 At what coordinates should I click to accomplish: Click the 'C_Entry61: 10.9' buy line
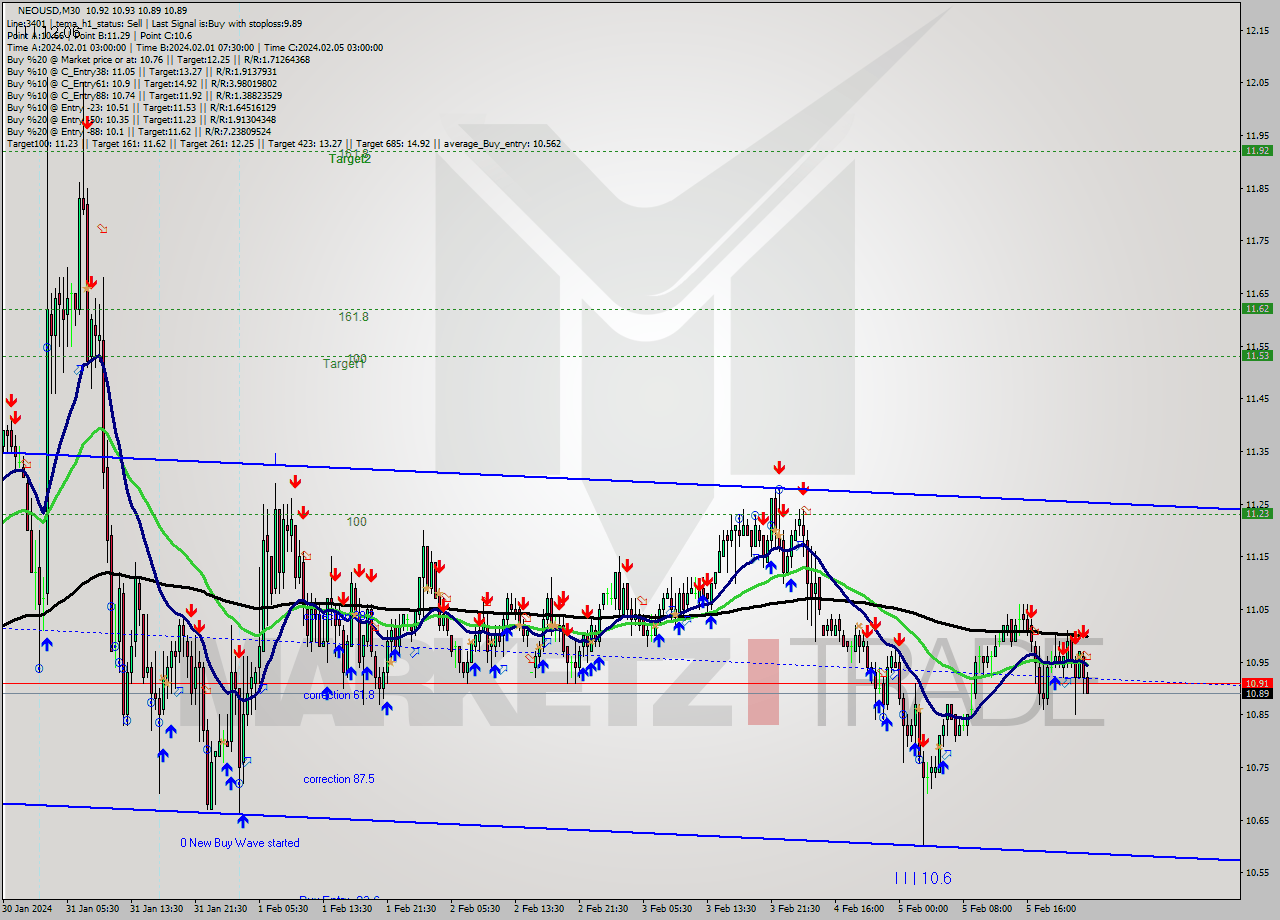[x=142, y=83]
